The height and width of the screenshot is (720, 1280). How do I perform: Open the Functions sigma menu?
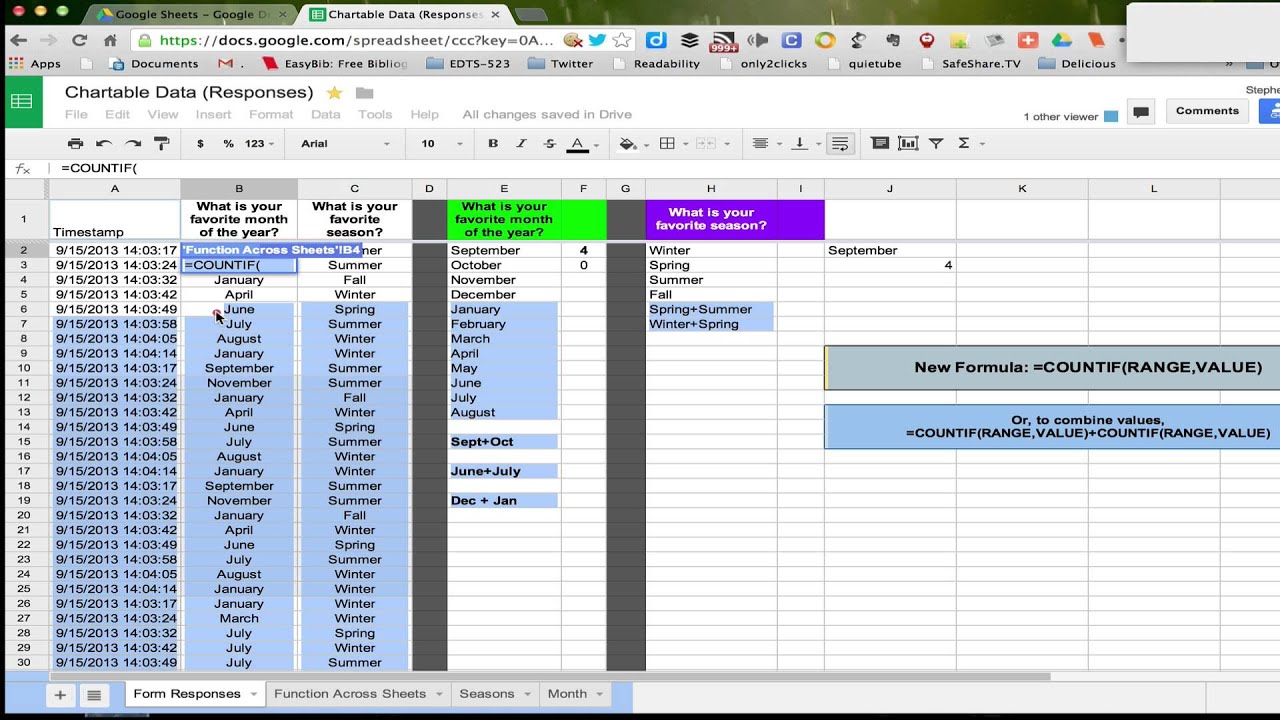pos(969,144)
